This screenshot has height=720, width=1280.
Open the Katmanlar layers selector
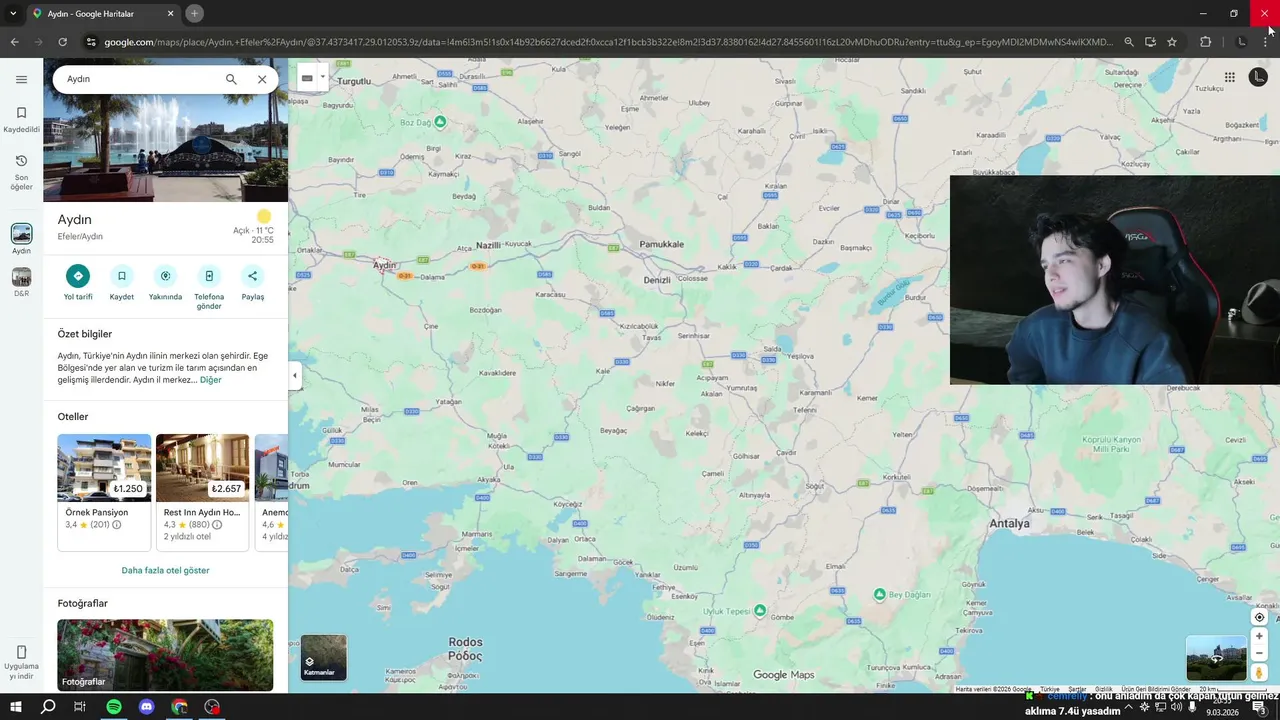tap(324, 657)
